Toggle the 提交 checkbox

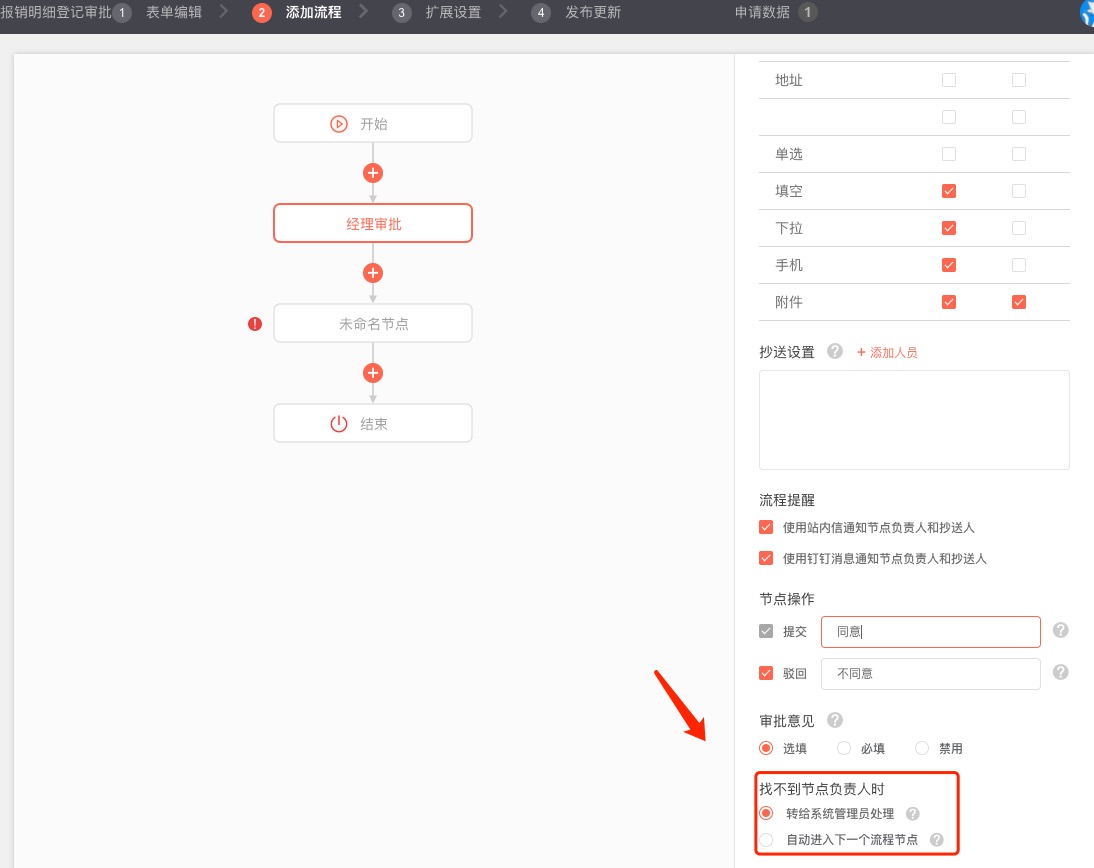point(766,631)
